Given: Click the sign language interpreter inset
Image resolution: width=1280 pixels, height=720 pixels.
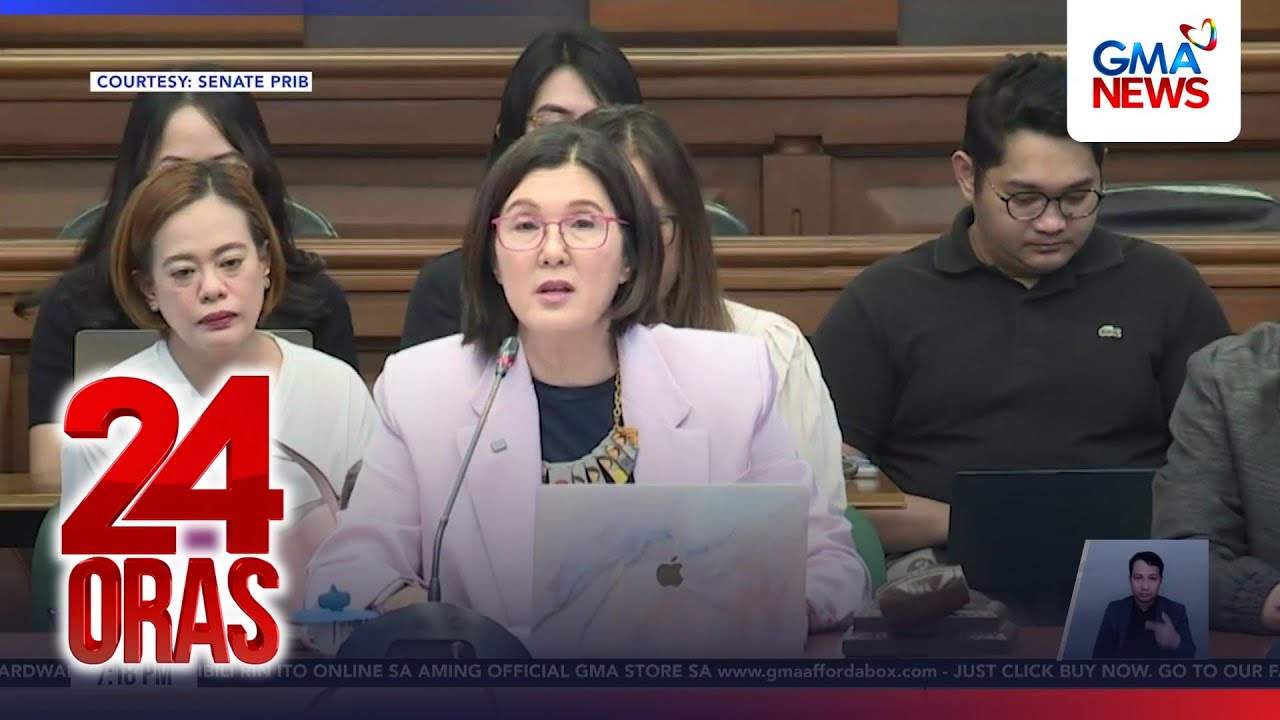Looking at the screenshot, I should [1134, 599].
